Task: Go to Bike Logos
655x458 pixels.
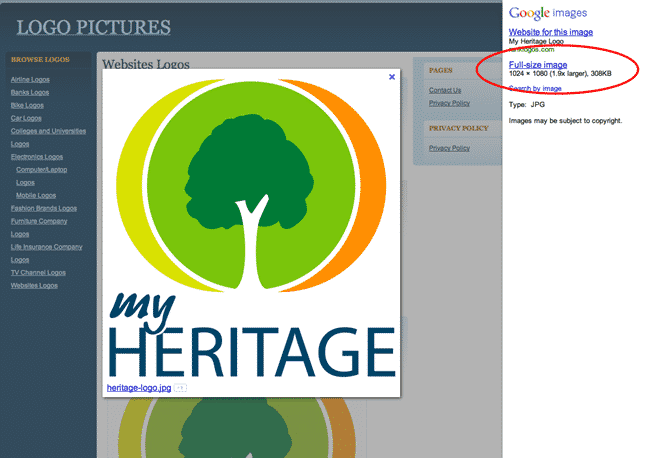Action: (x=27, y=105)
